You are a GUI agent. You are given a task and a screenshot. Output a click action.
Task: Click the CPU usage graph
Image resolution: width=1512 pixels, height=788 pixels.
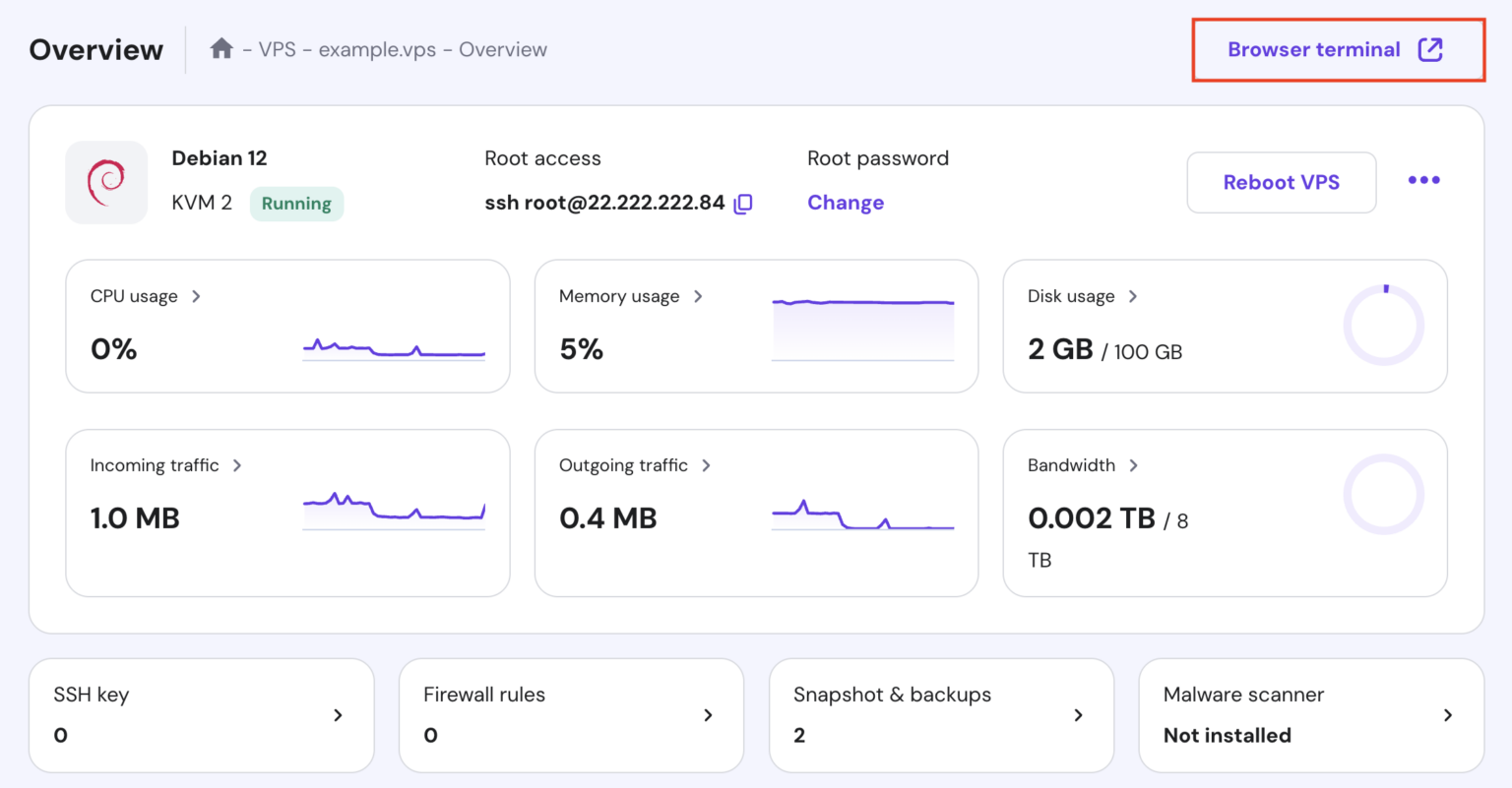click(x=394, y=349)
